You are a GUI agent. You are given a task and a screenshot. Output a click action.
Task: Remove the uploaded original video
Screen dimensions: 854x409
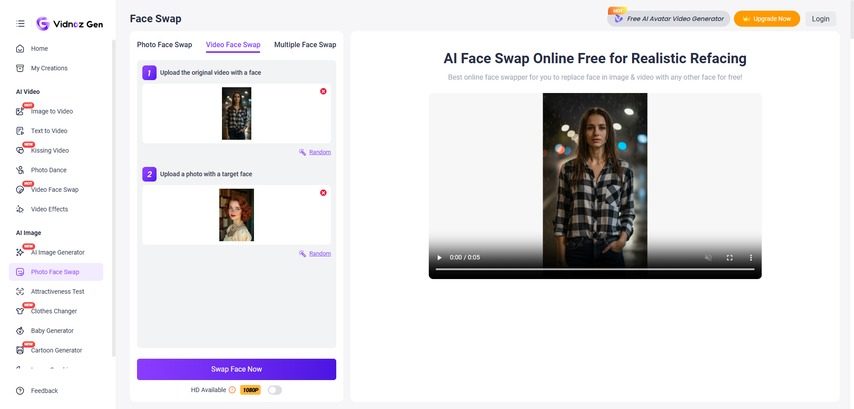[x=323, y=91]
